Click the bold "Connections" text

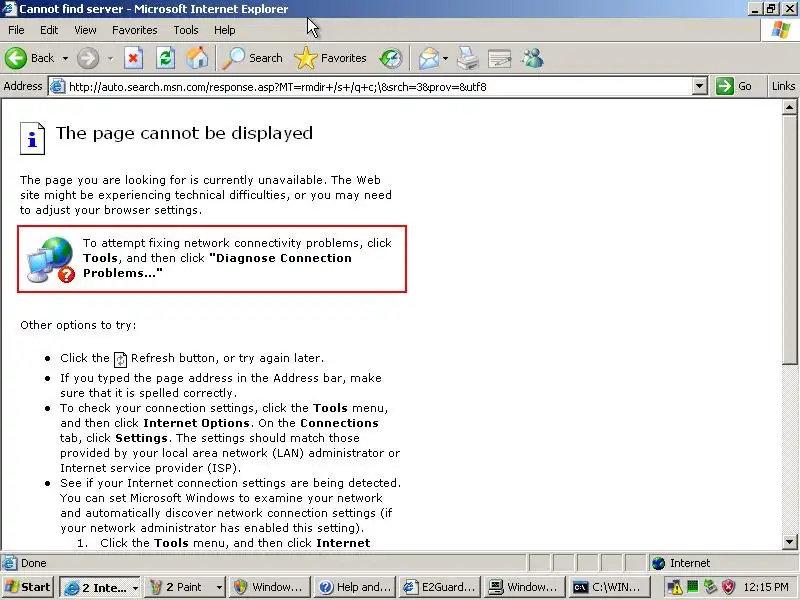(339, 423)
